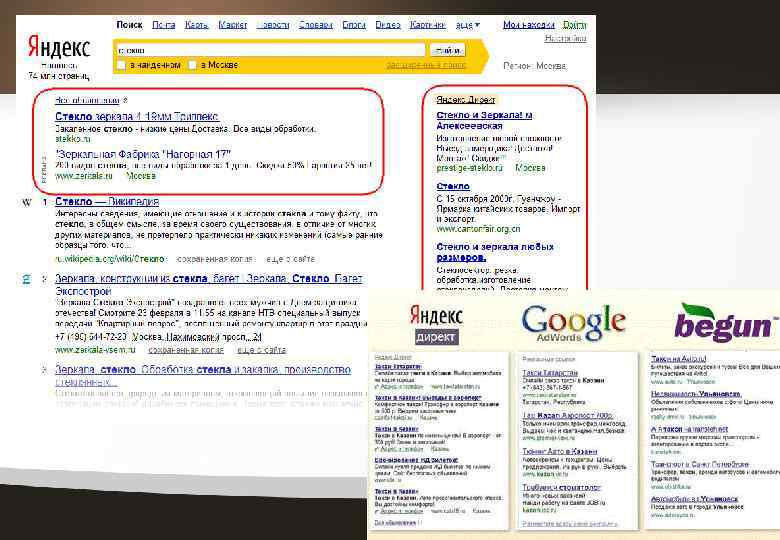Screen dimensions: 780x540
Task: Click the Войти login link
Action: (x=575, y=24)
